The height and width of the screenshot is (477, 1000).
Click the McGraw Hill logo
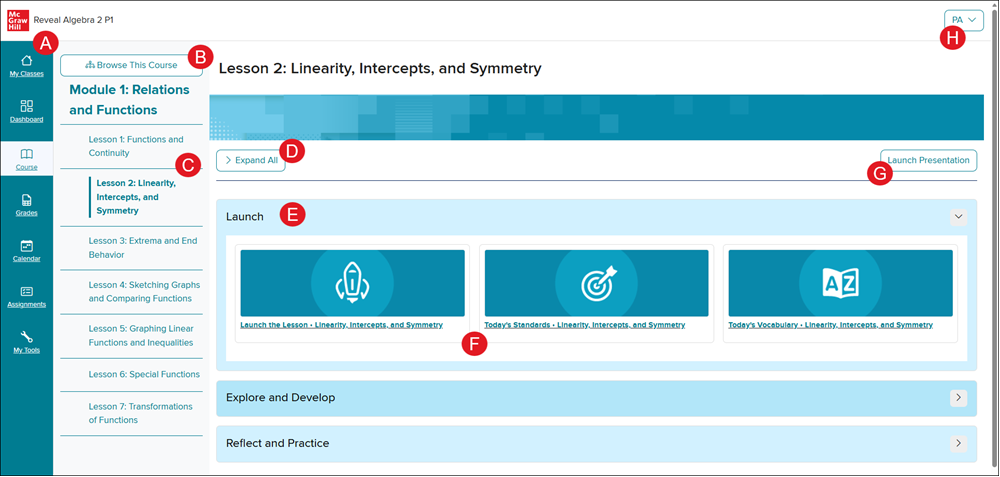pos(18,20)
